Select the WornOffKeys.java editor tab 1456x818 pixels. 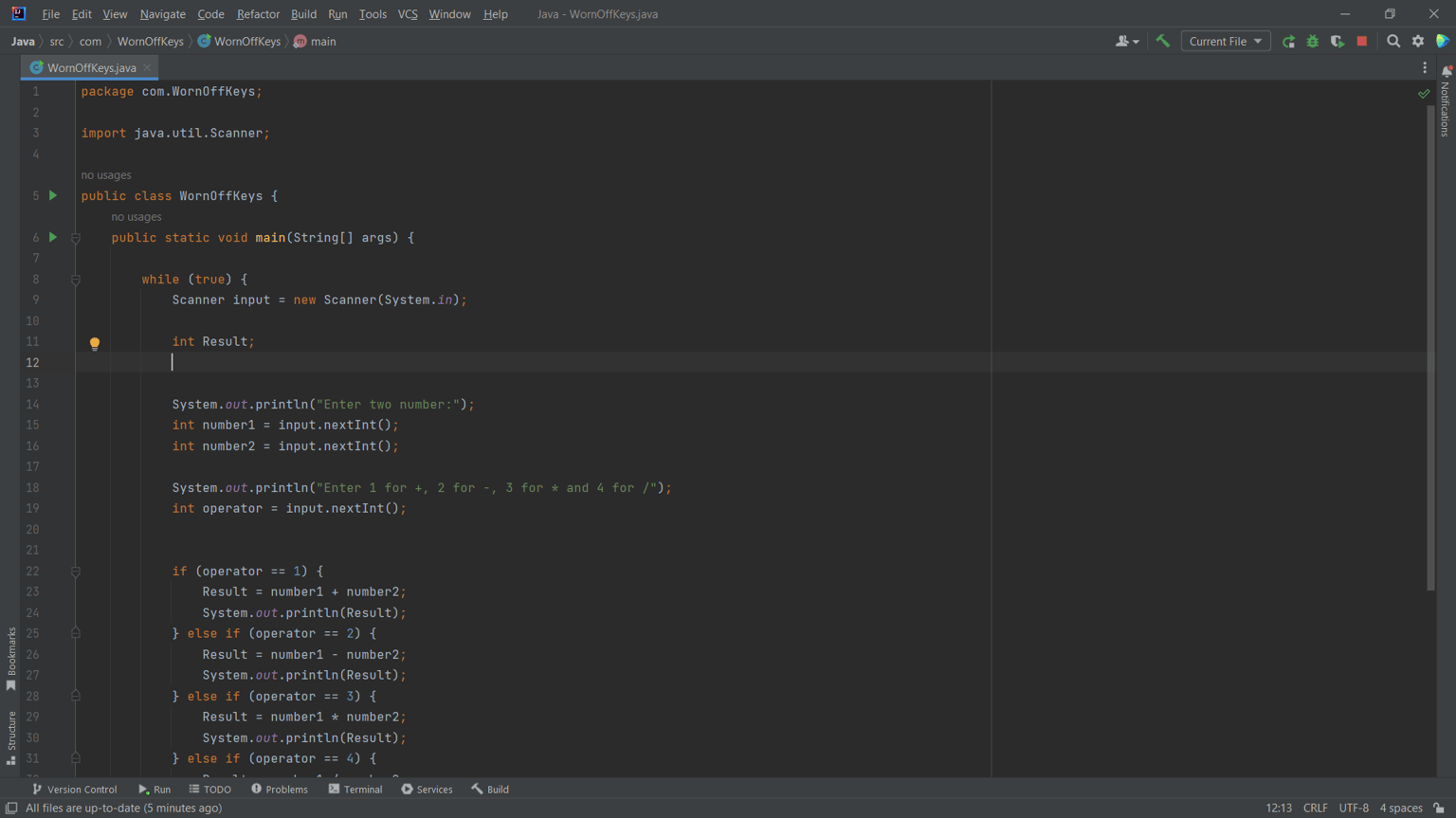pyautogui.click(x=89, y=67)
